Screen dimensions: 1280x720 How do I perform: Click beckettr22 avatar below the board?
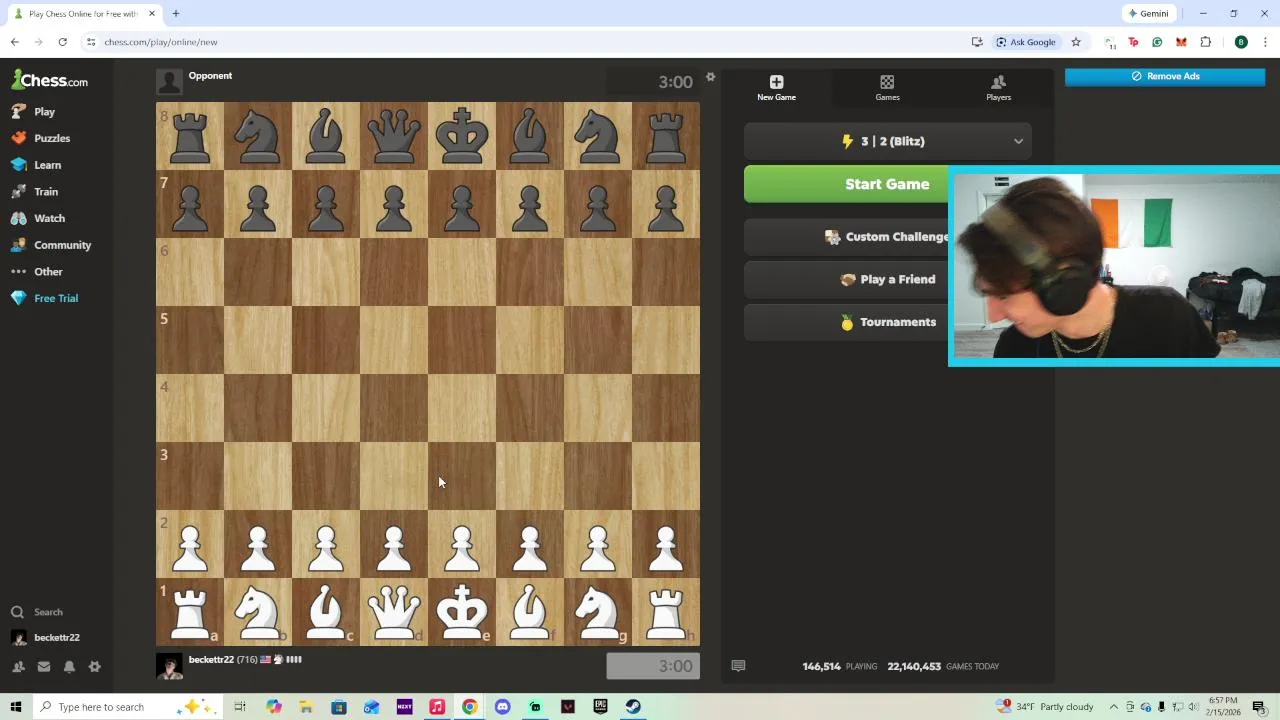click(x=169, y=667)
